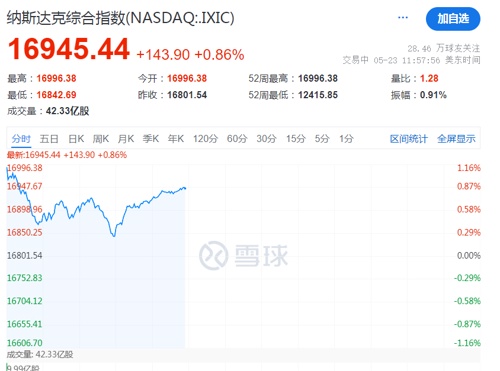Click the latest point on the price line
The height and width of the screenshot is (371, 500).
185,188
